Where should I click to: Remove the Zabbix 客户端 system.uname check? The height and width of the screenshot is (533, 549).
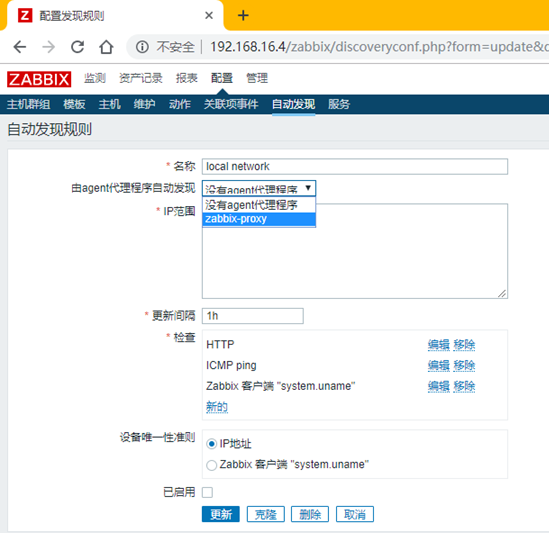(x=464, y=386)
